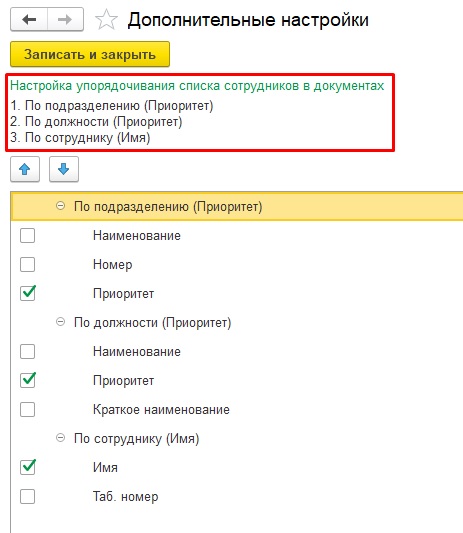This screenshot has width=463, height=533.
Task: Move selected item down with blue arrow
Action: coord(64,169)
